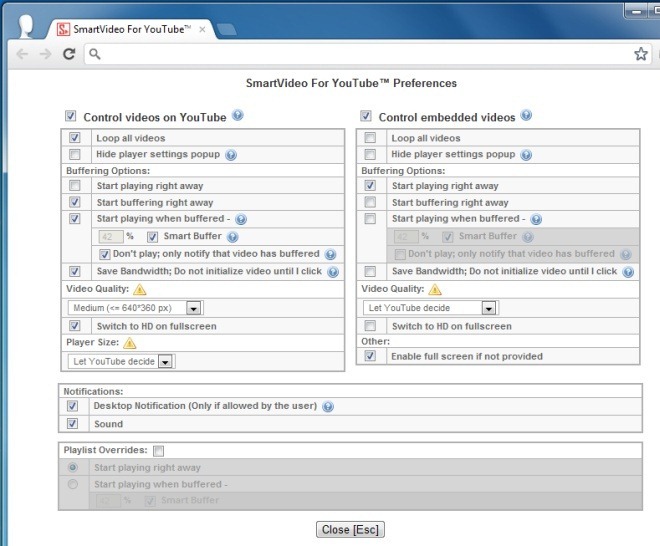Screen dimensions: 660x546
Task: Open a new browser tab
Action: [226, 30]
